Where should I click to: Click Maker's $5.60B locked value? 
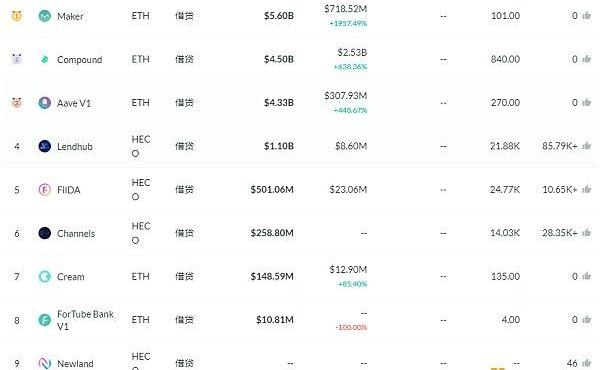click(279, 16)
